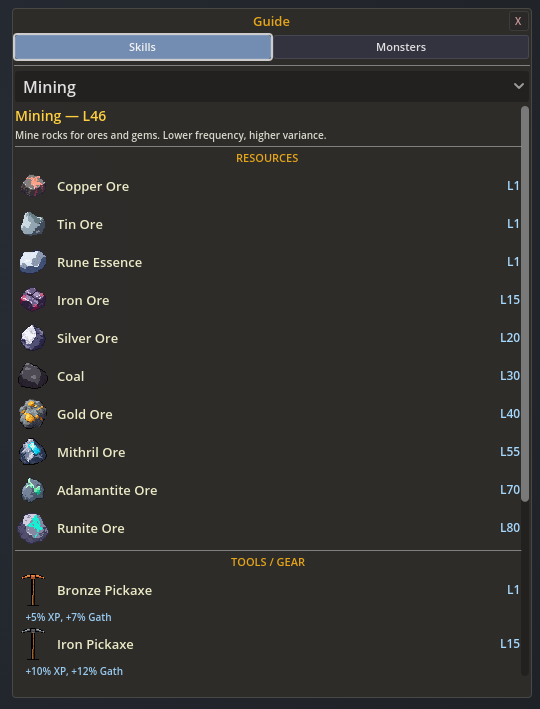The width and height of the screenshot is (540, 709).
Task: Click the dropdown chevron arrow
Action: coord(519,86)
